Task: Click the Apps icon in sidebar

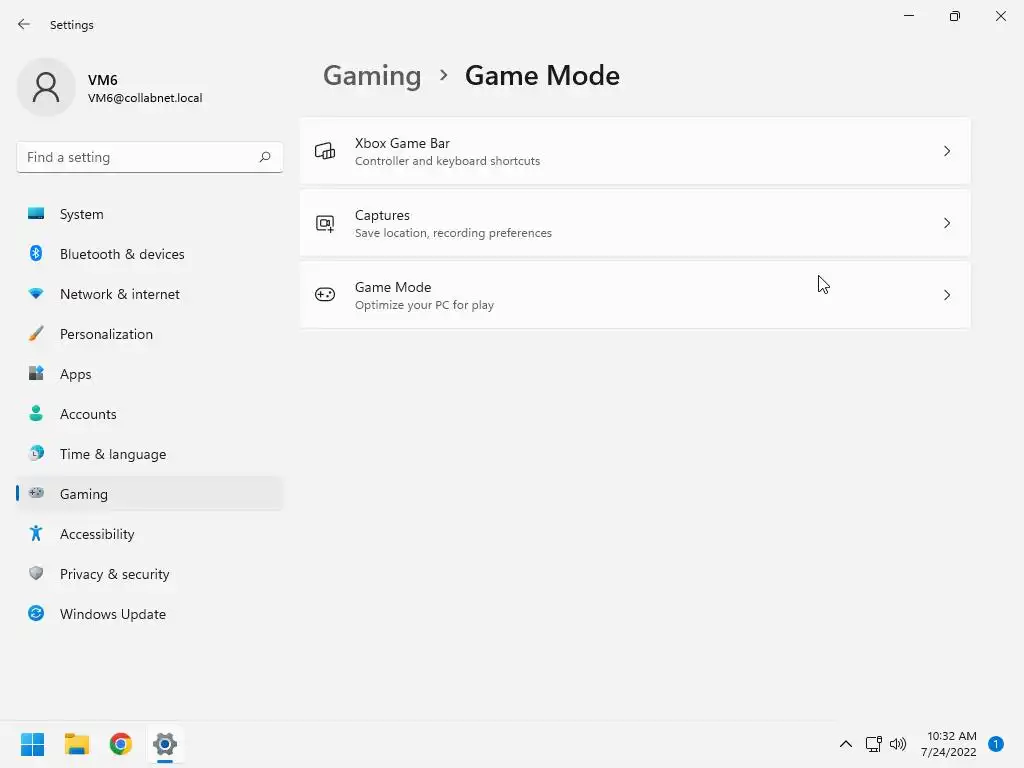Action: click(x=36, y=374)
